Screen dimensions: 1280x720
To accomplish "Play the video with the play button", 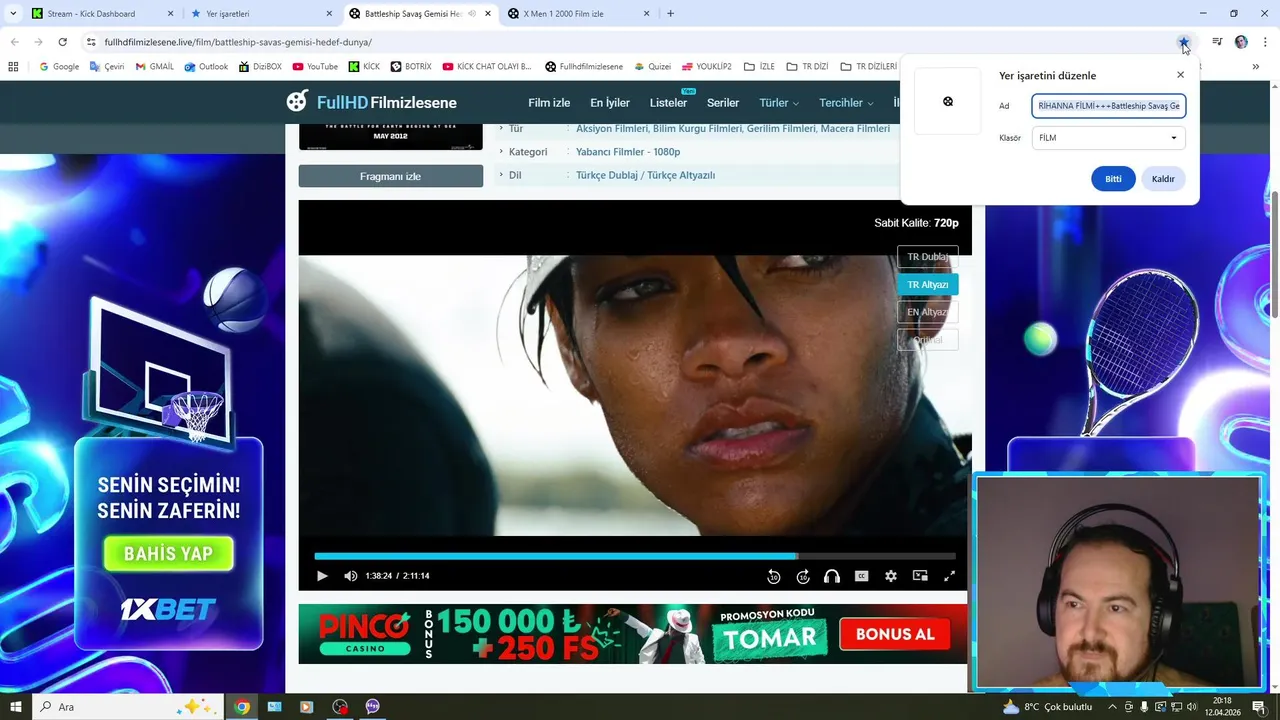I will (x=322, y=576).
